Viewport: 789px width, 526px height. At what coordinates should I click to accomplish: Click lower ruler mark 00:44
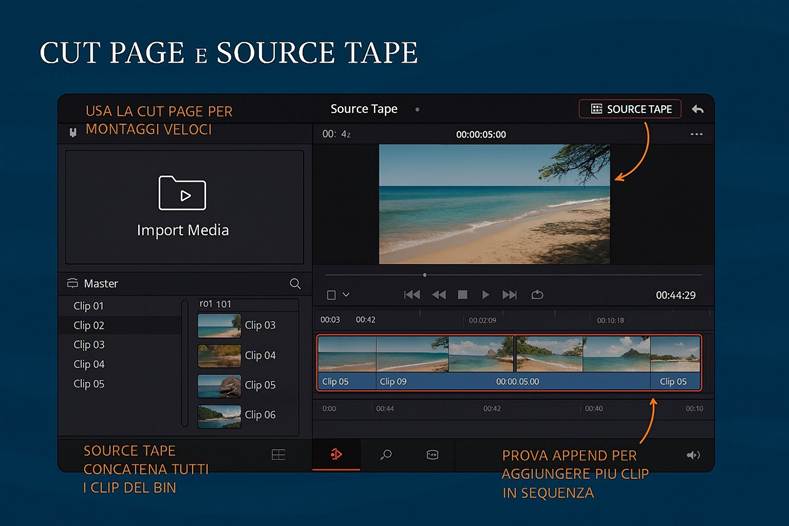click(385, 409)
